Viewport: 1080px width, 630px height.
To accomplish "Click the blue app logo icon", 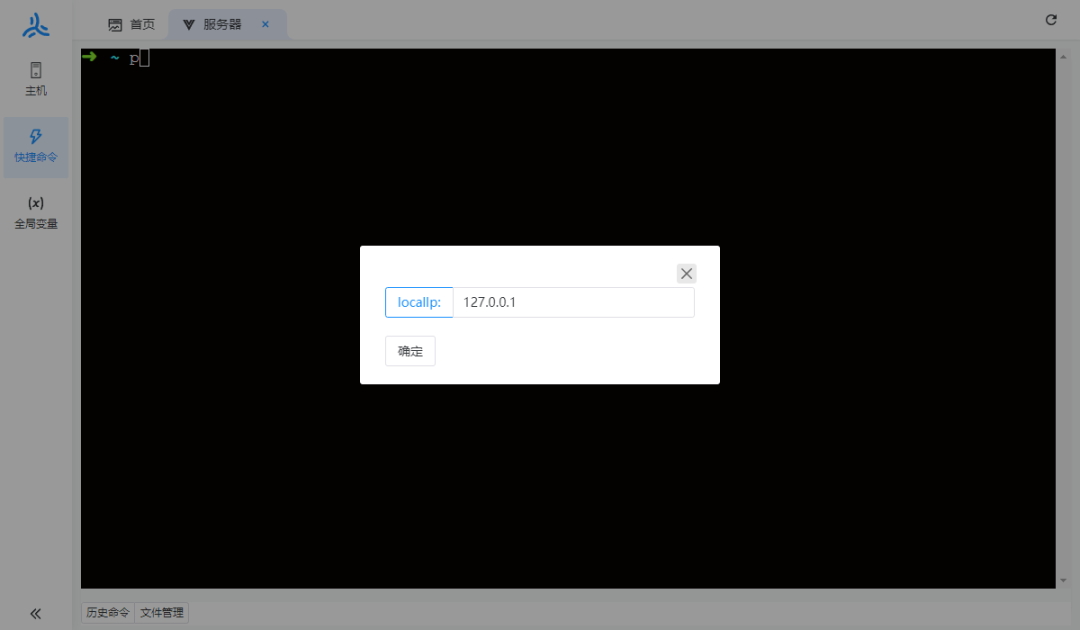I will pos(36,26).
